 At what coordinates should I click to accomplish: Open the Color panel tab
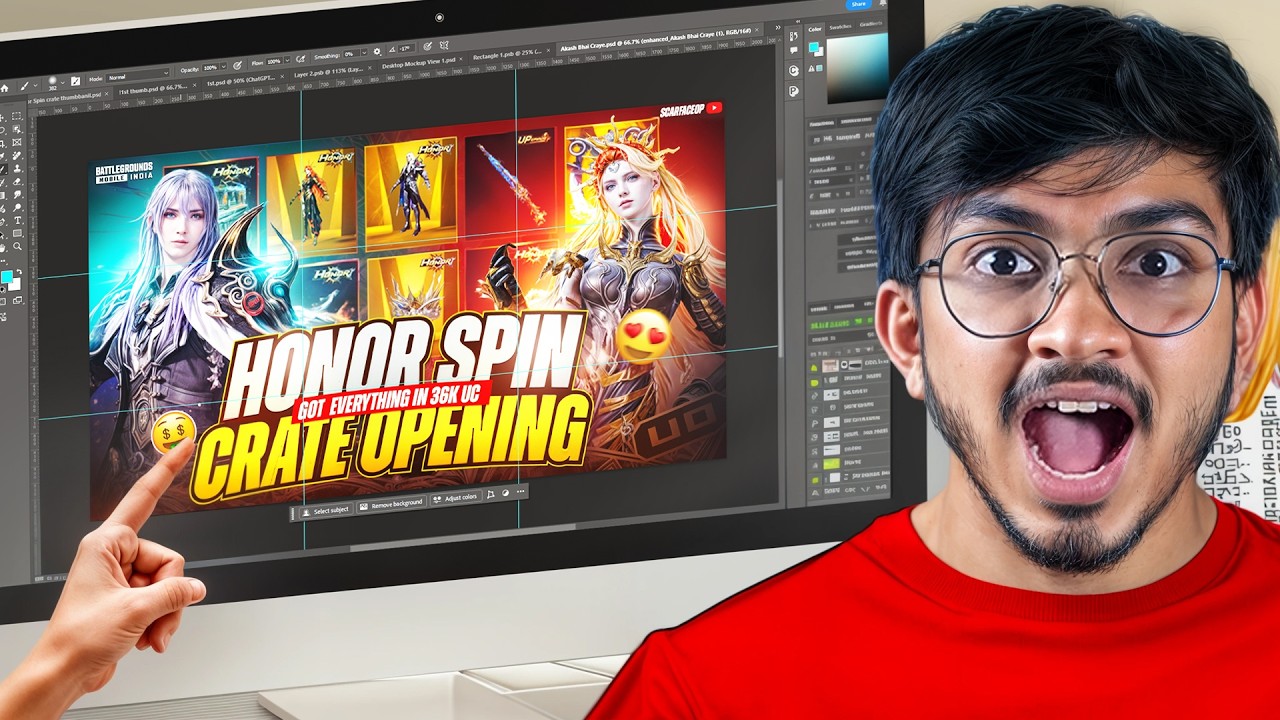(x=815, y=29)
